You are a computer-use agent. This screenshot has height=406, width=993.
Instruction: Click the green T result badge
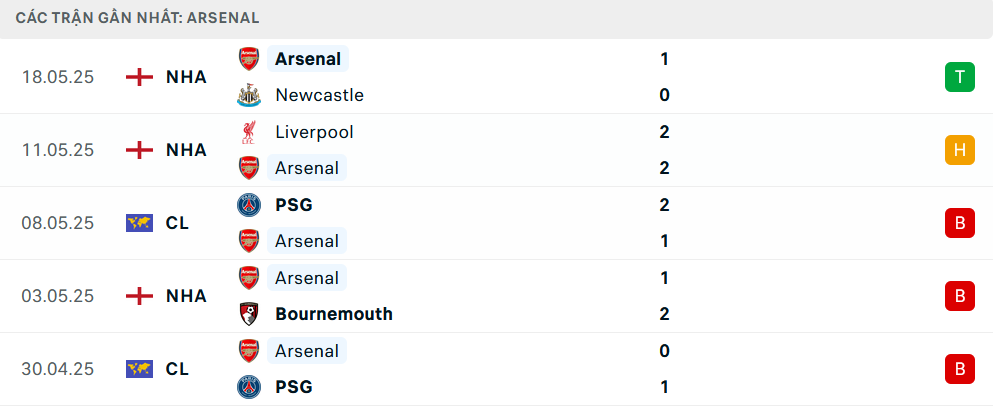(x=959, y=77)
